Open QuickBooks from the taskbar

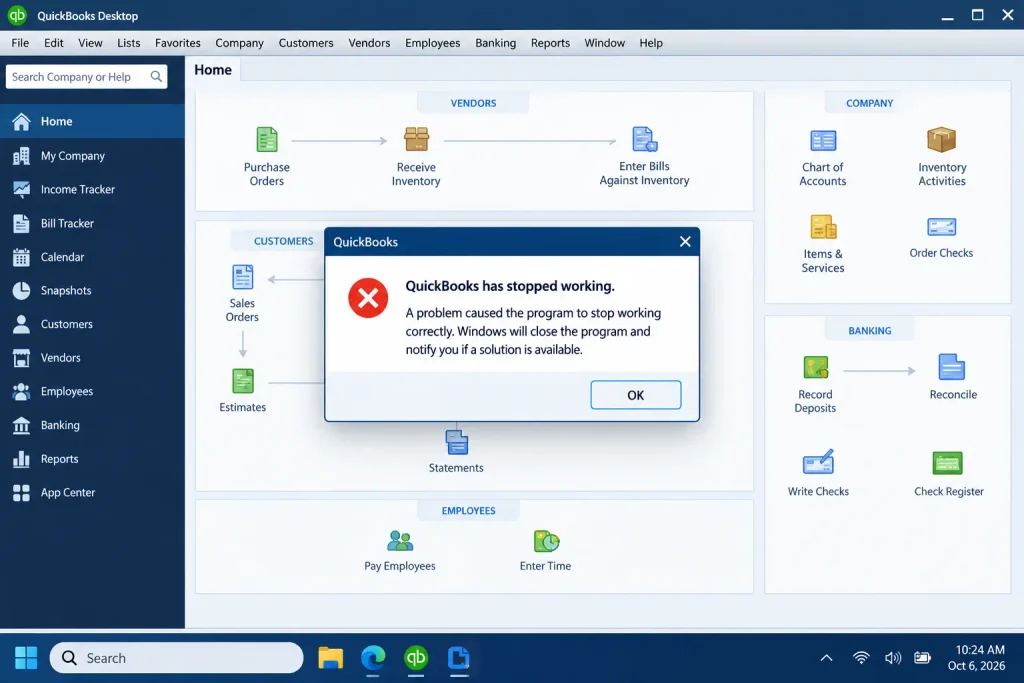[416, 658]
